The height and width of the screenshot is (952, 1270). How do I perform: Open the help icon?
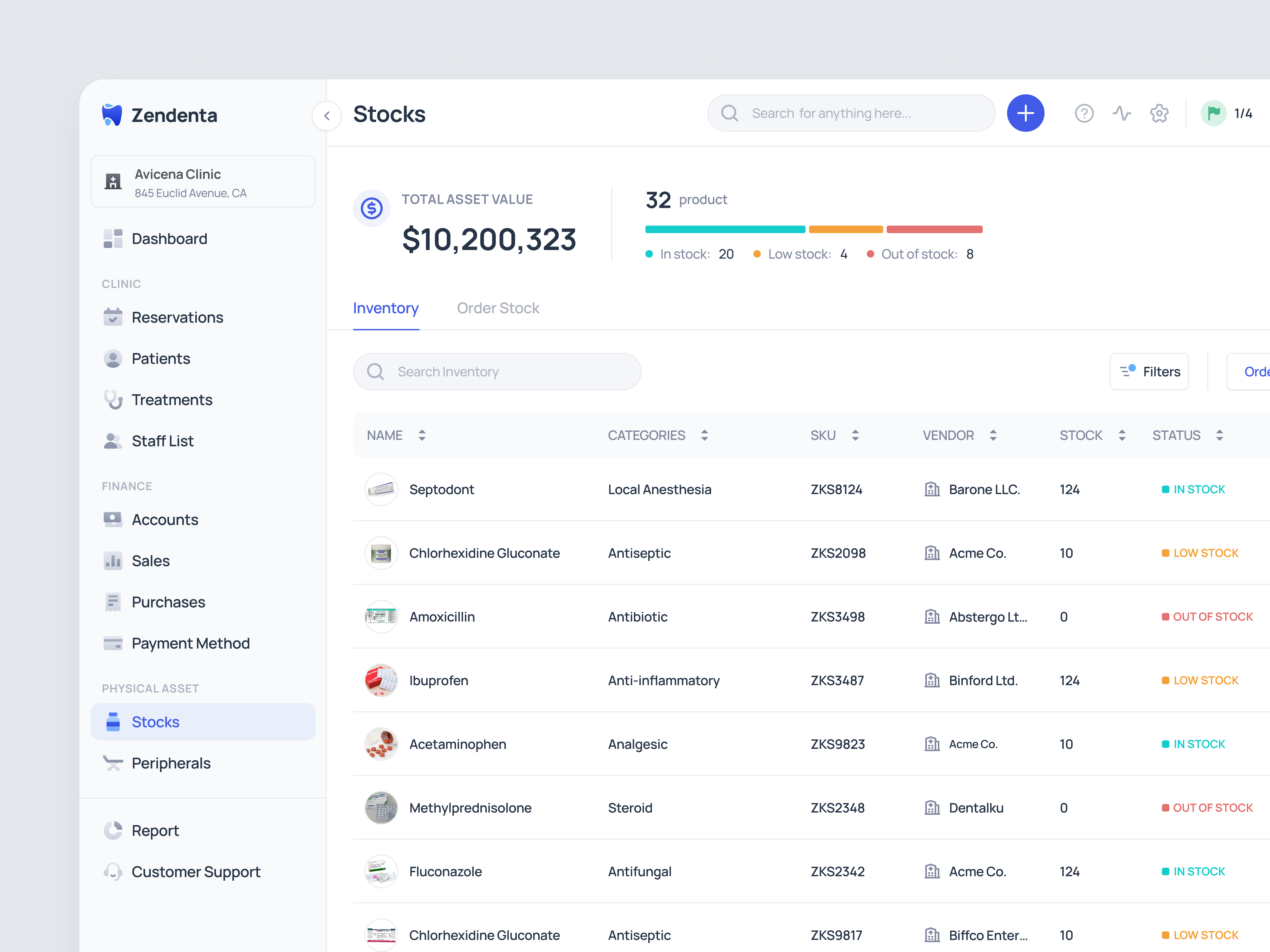pos(1084,113)
